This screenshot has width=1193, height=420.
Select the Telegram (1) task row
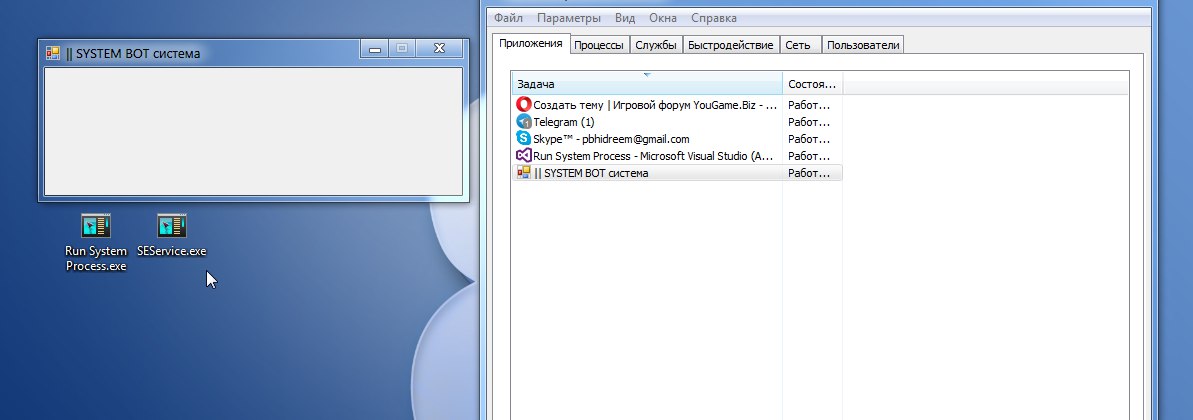pyautogui.click(x=677, y=122)
